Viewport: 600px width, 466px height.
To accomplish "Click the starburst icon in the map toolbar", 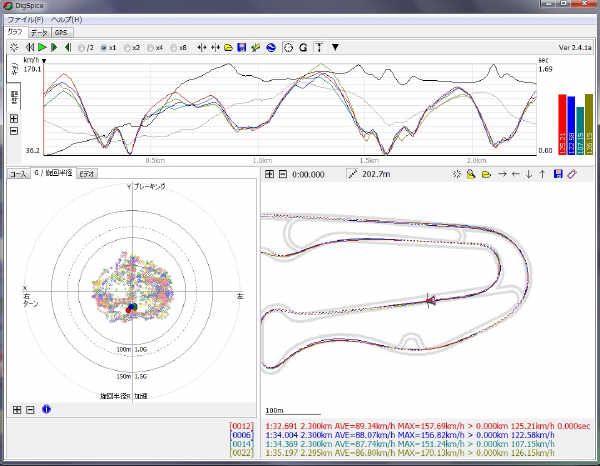I will tap(457, 174).
